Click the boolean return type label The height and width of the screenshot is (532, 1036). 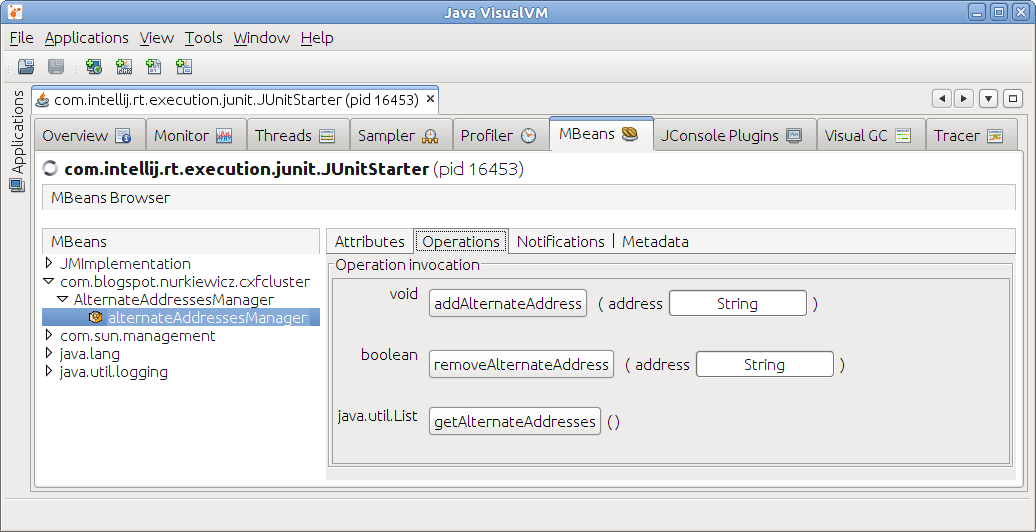point(389,355)
